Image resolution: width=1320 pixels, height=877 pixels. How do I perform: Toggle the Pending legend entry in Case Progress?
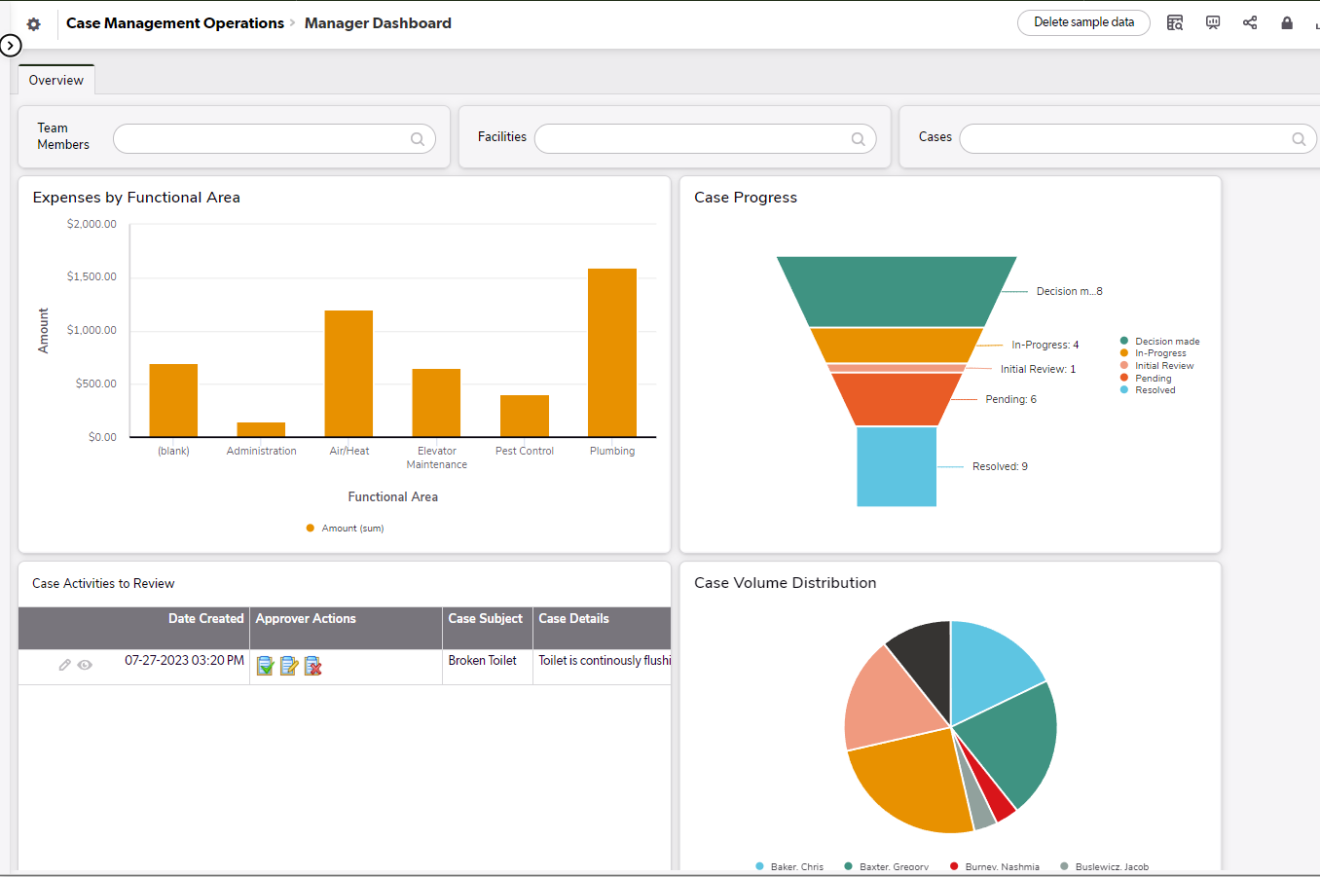(1152, 378)
